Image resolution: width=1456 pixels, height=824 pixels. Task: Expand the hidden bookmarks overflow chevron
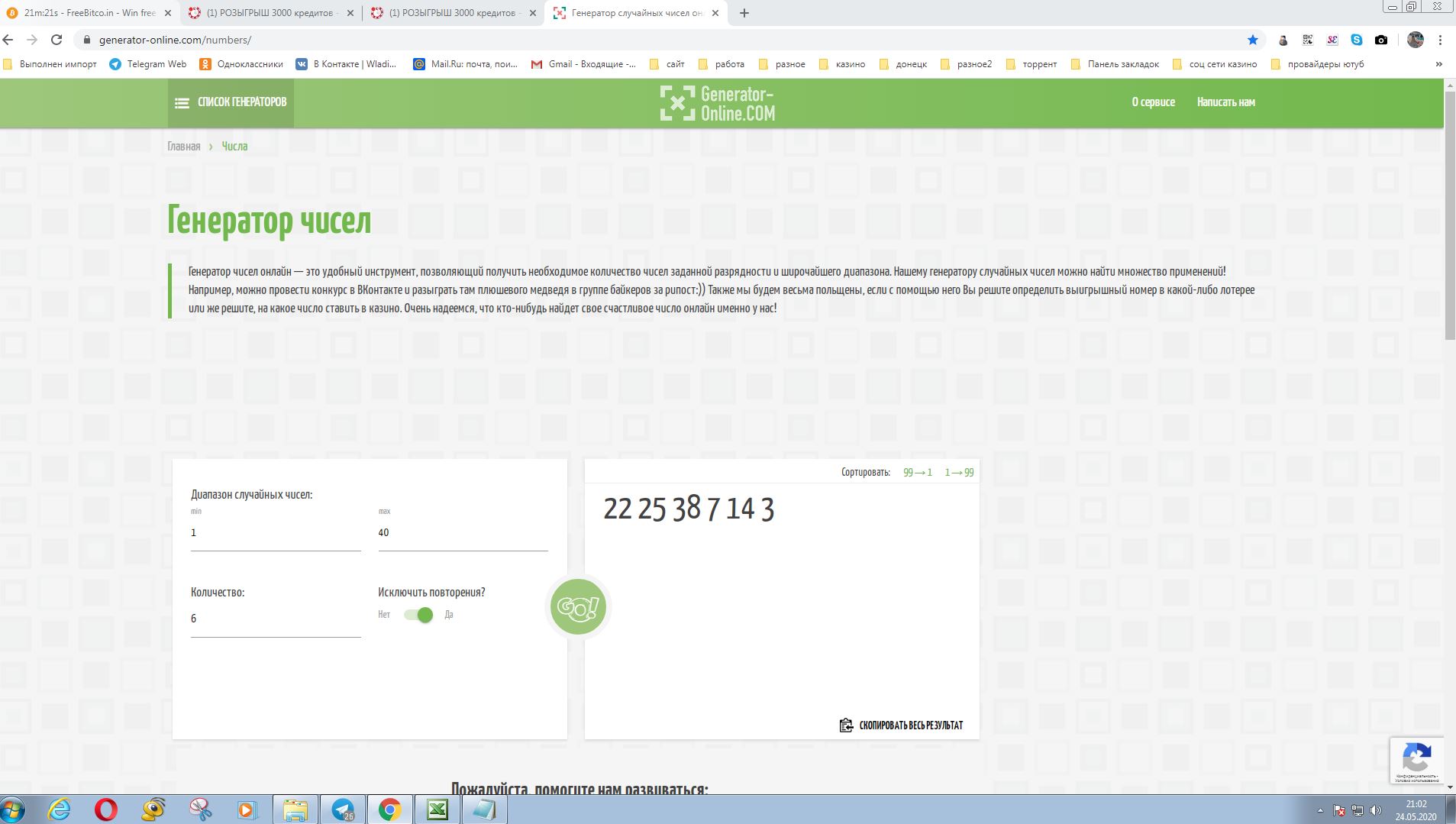pyautogui.click(x=1439, y=64)
